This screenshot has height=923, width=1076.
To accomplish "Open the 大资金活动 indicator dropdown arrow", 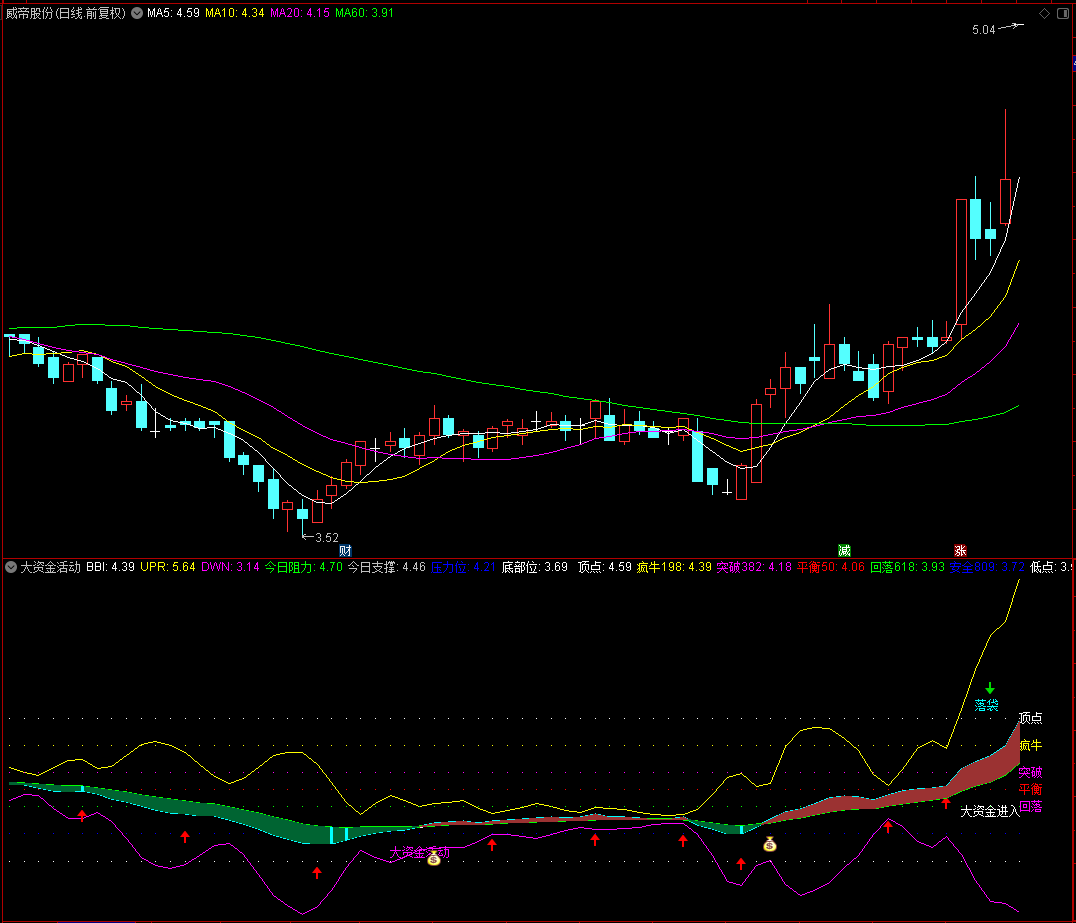I will point(11,567).
